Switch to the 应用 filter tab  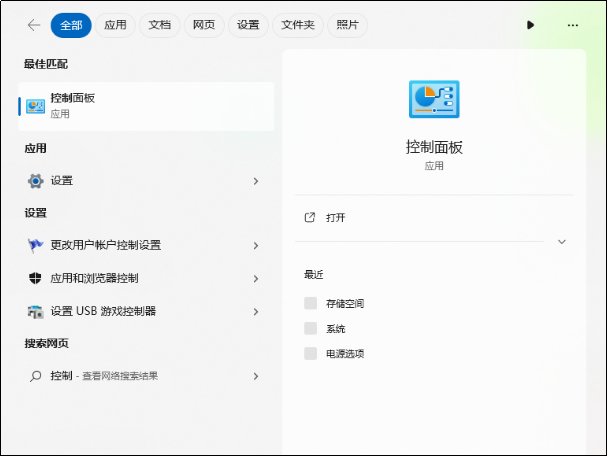coord(115,25)
